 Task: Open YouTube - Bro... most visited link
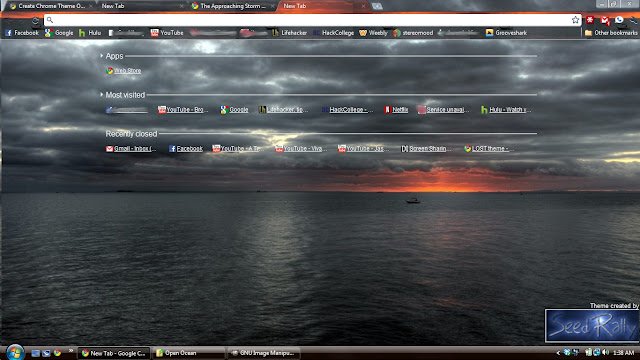(183, 109)
